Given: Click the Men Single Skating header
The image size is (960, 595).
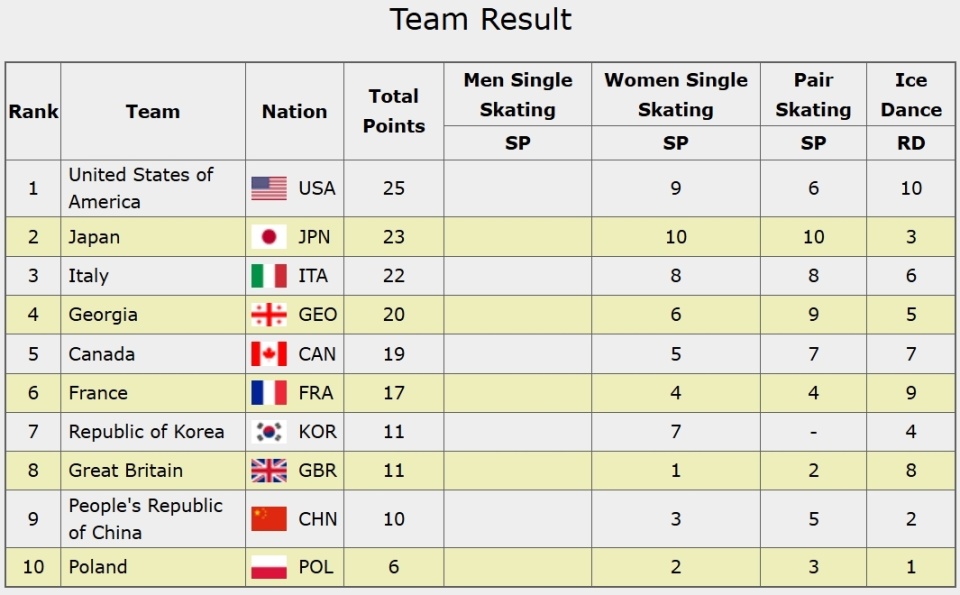Looking at the screenshot, I should point(518,95).
